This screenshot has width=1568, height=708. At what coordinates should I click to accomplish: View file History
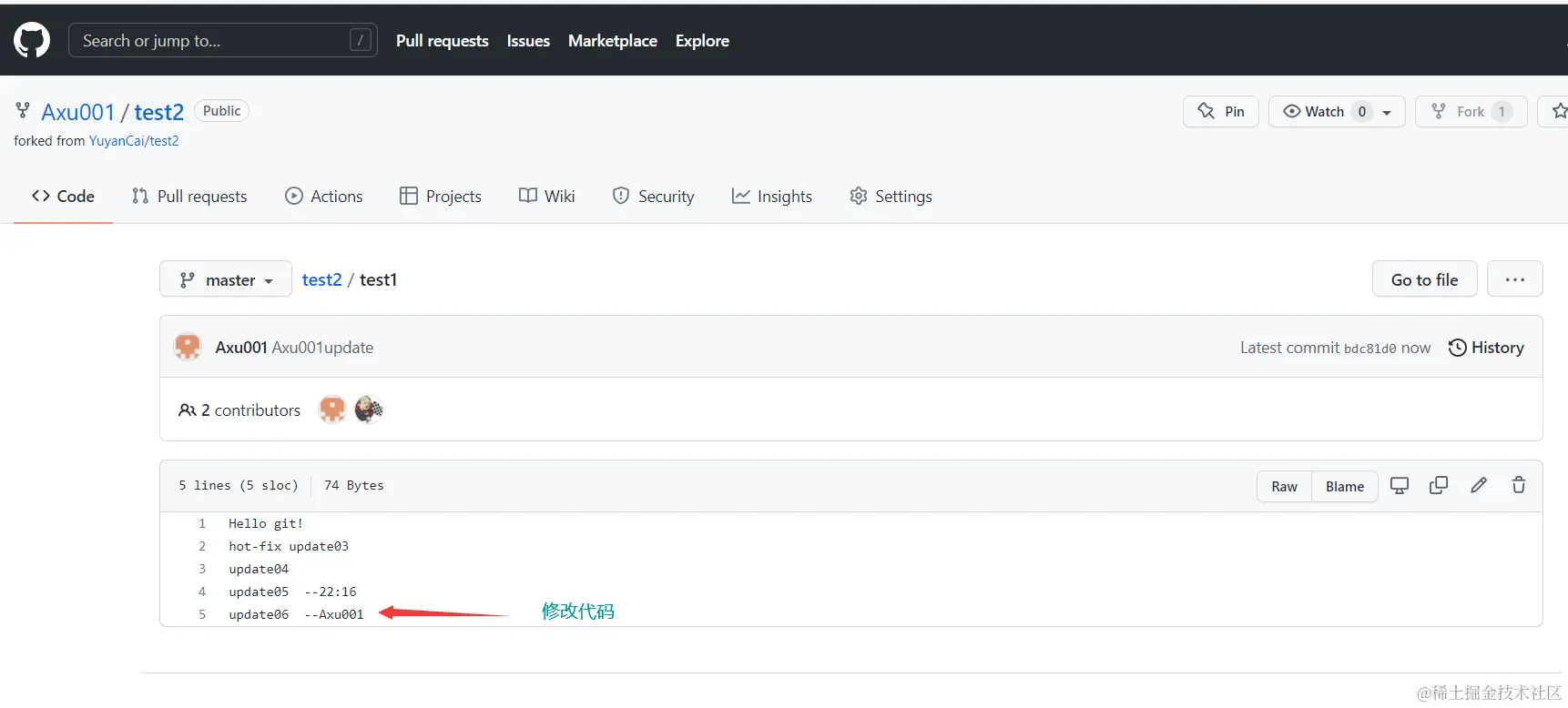[1486, 348]
